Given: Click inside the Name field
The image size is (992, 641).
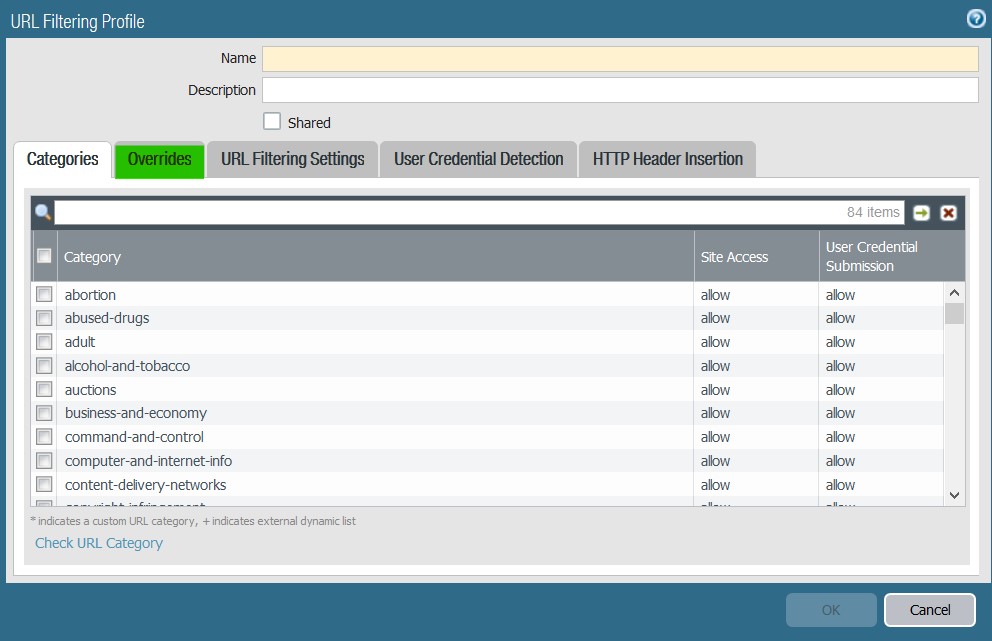Looking at the screenshot, I should point(620,58).
